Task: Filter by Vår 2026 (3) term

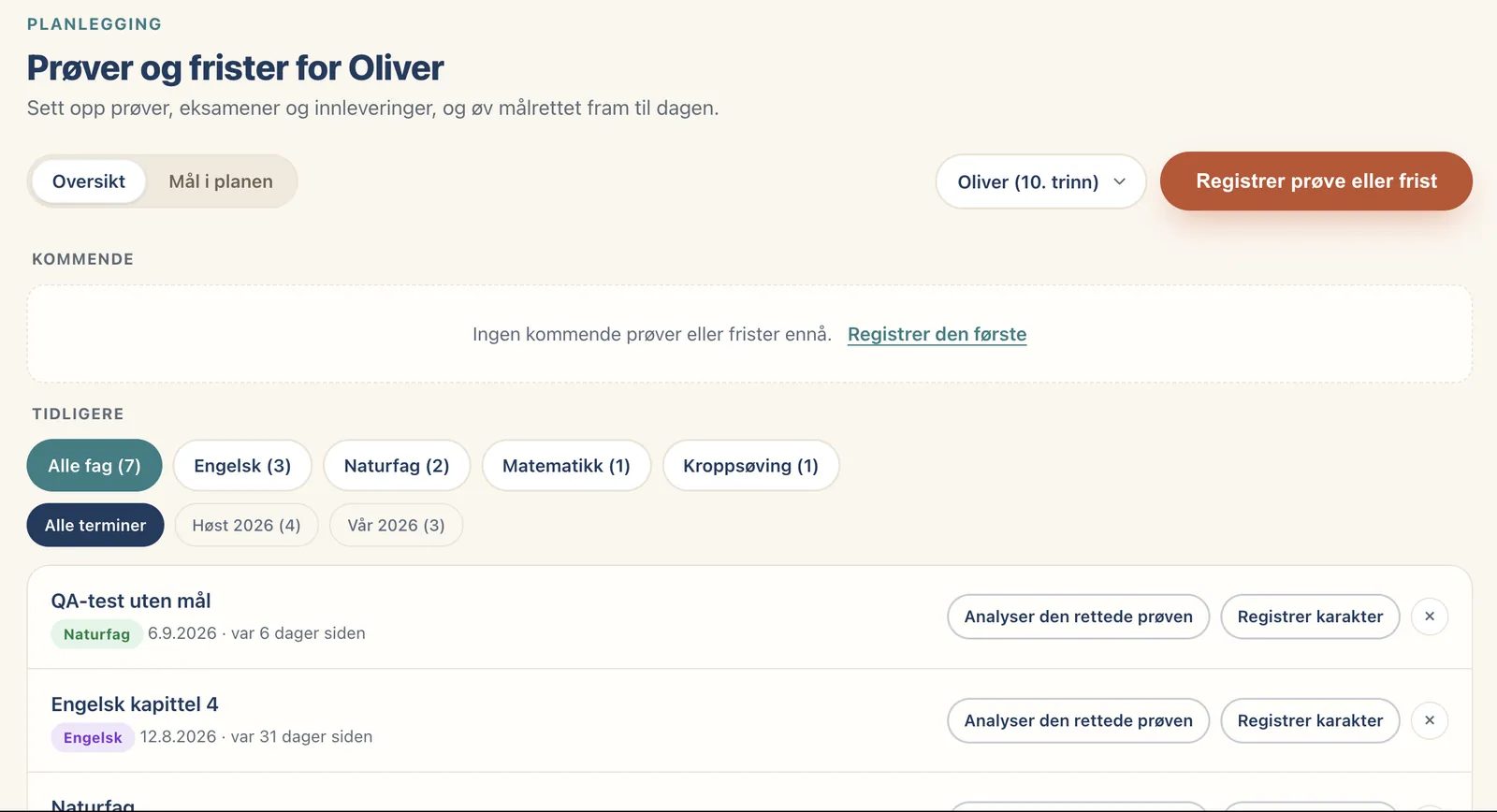Action: 396,525
